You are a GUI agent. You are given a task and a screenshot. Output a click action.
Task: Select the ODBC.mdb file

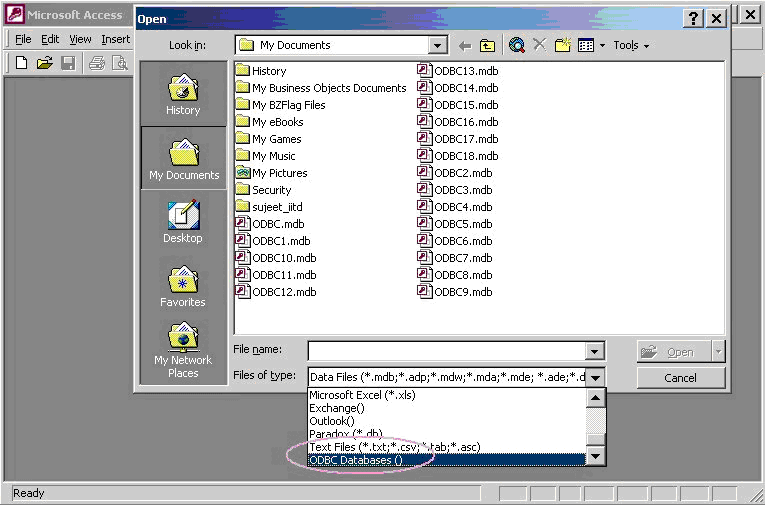[x=270, y=224]
